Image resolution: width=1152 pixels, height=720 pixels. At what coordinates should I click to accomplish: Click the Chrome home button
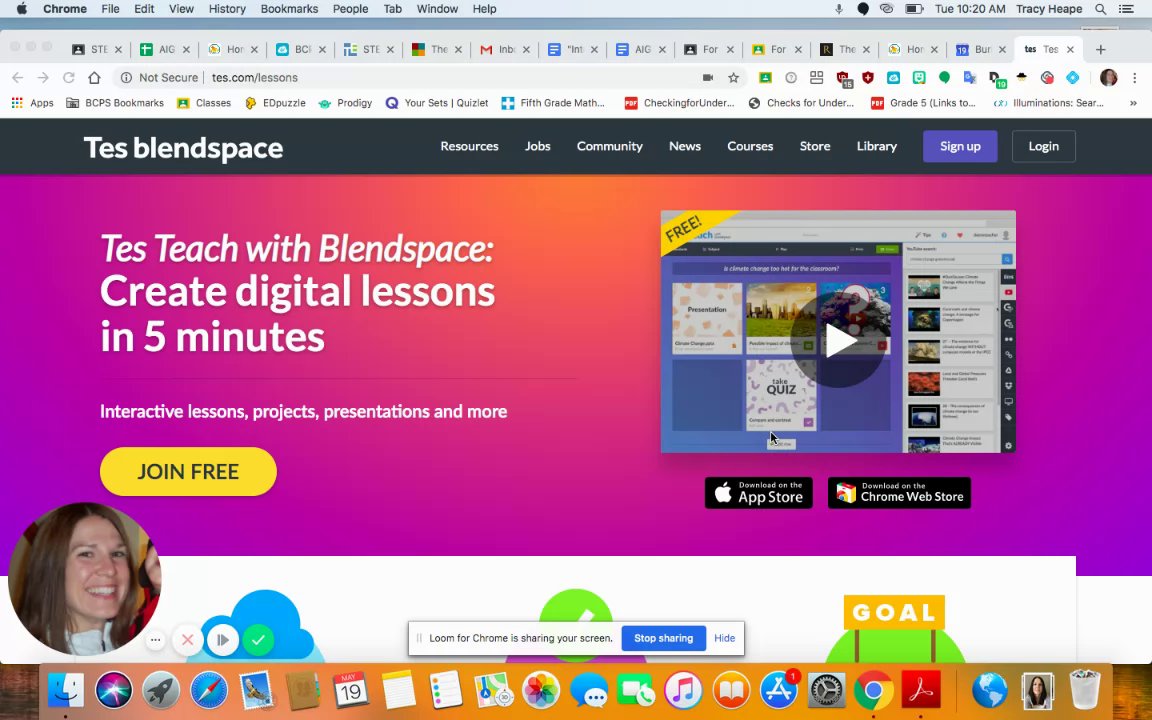94,78
